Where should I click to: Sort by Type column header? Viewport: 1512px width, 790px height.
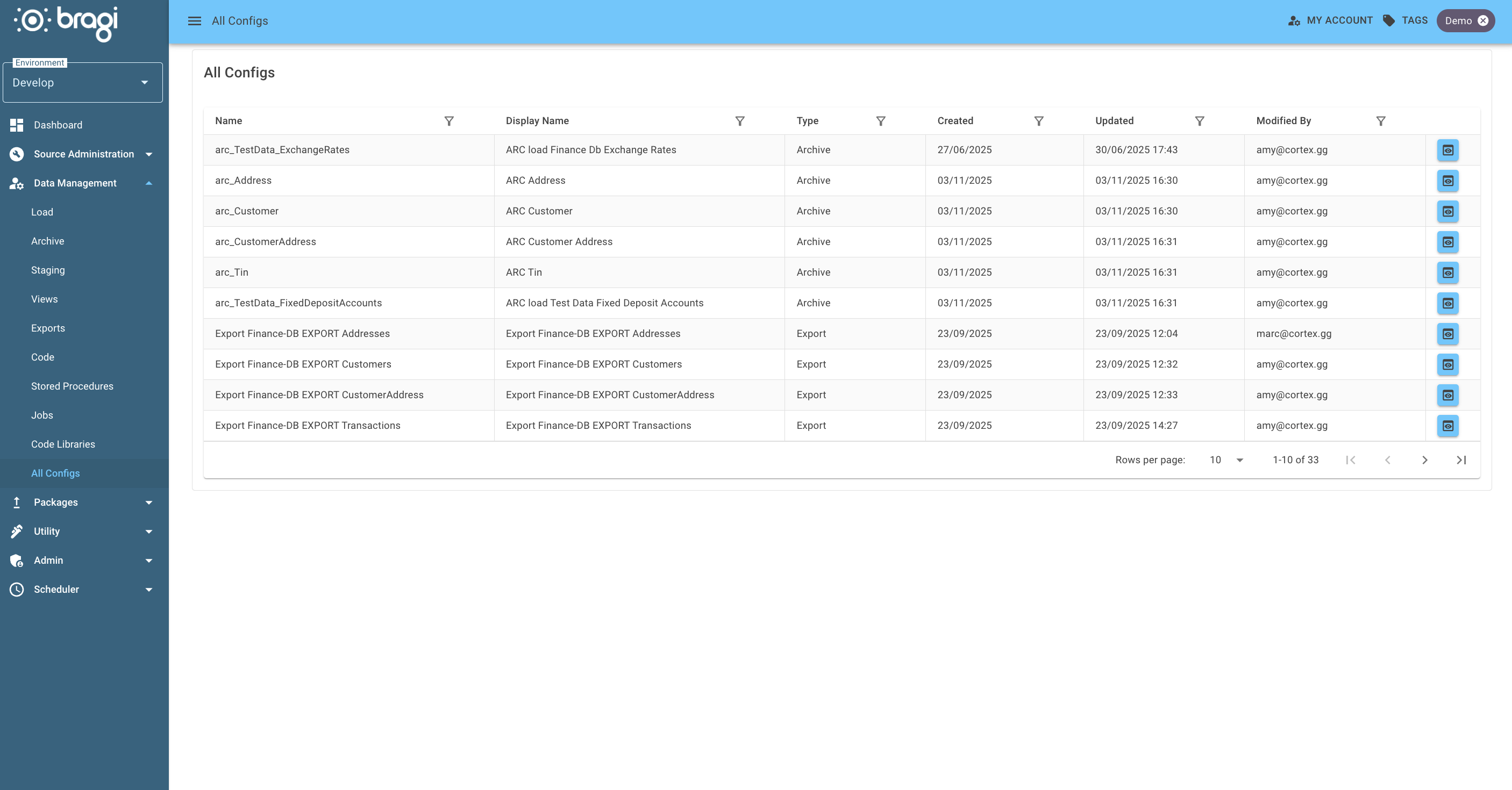[x=807, y=121]
